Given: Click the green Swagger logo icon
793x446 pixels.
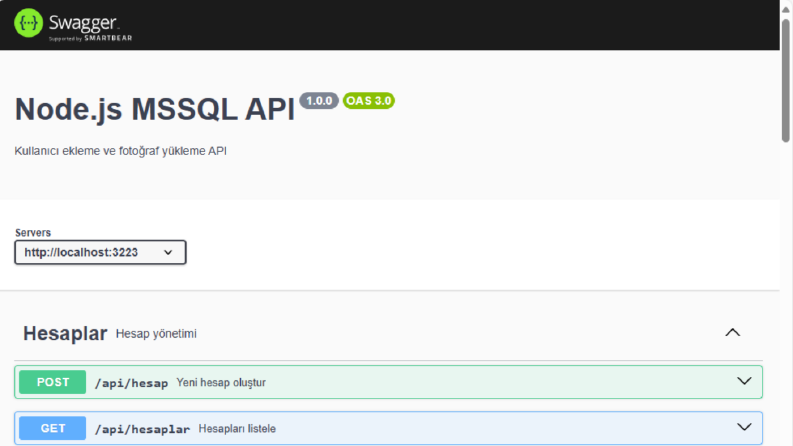Looking at the screenshot, I should click(28, 23).
